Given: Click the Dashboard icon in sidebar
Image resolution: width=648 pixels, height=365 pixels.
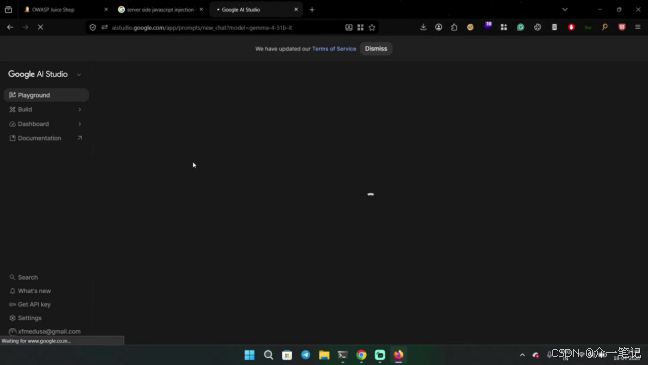Looking at the screenshot, I should click(x=12, y=124).
